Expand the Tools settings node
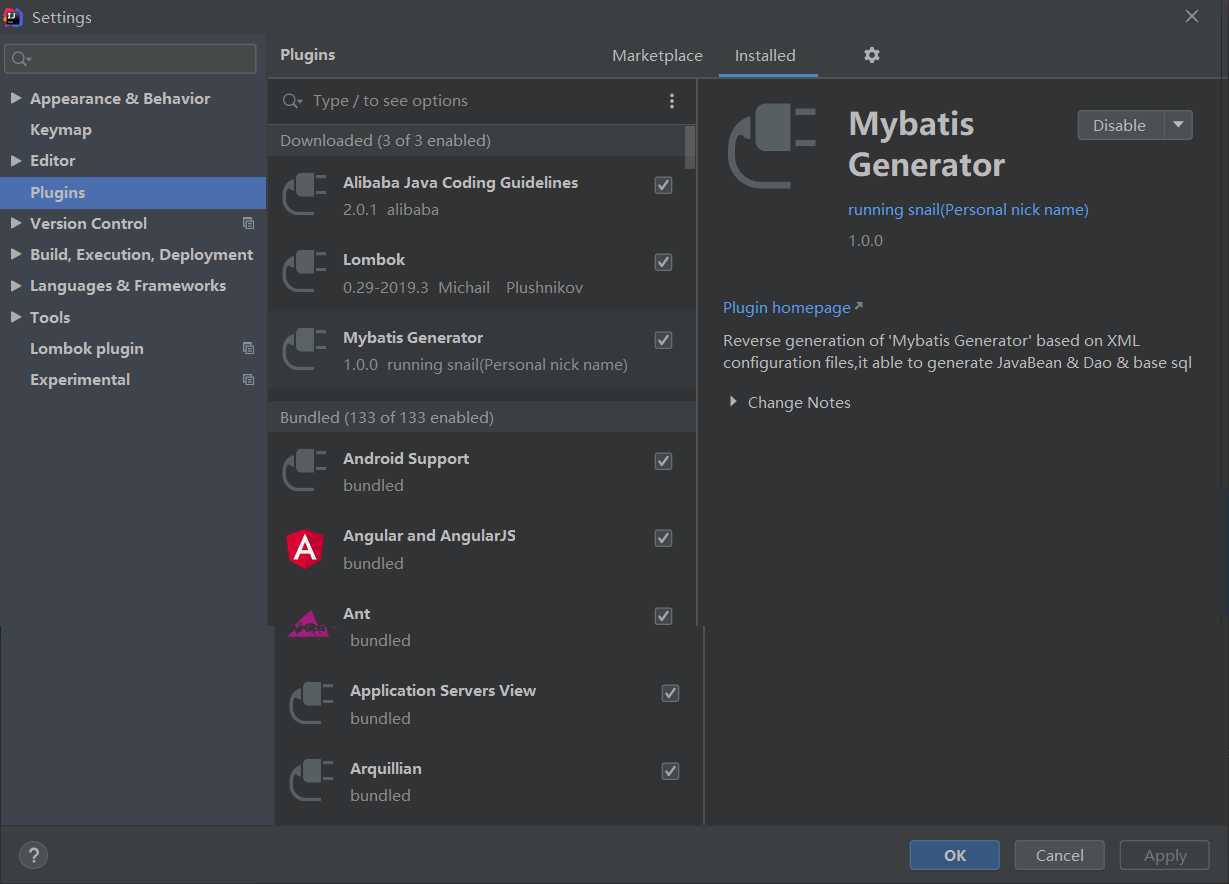The height and width of the screenshot is (884, 1229). pyautogui.click(x=15, y=317)
